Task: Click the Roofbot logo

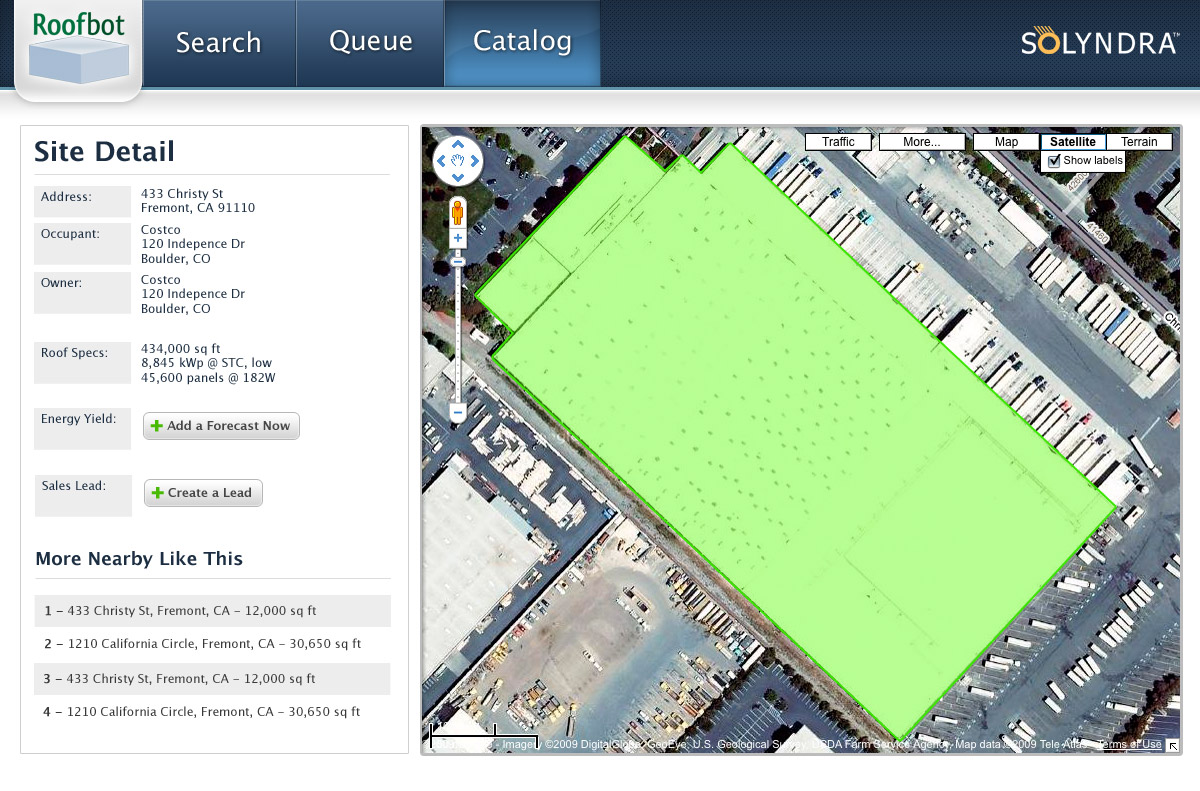Action: (78, 48)
